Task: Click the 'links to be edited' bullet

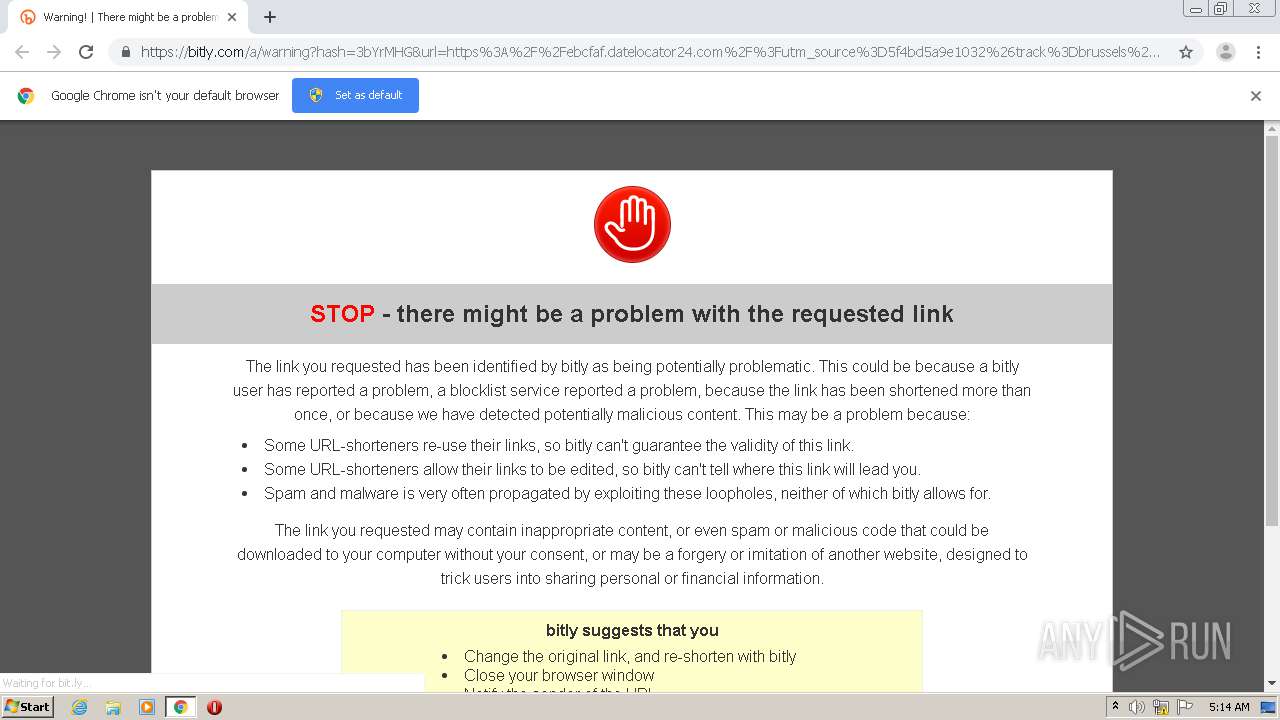Action: [592, 469]
